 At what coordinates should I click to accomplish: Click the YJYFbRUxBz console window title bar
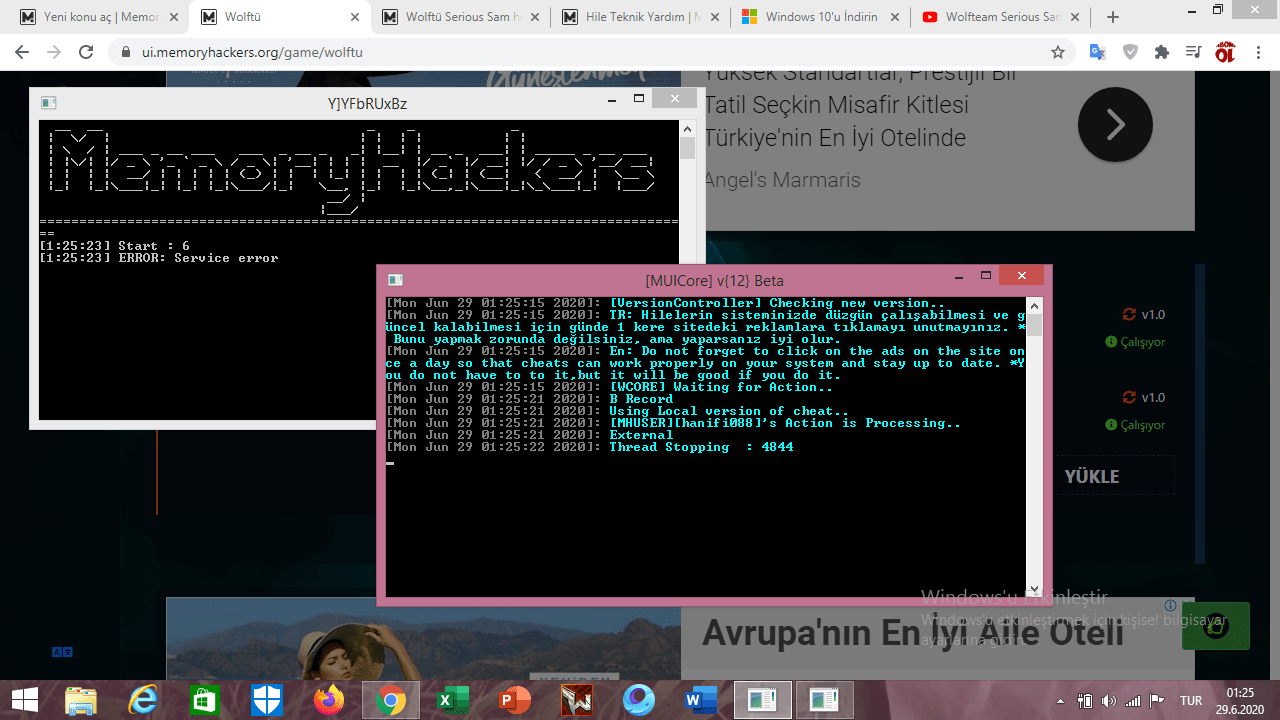pos(367,103)
